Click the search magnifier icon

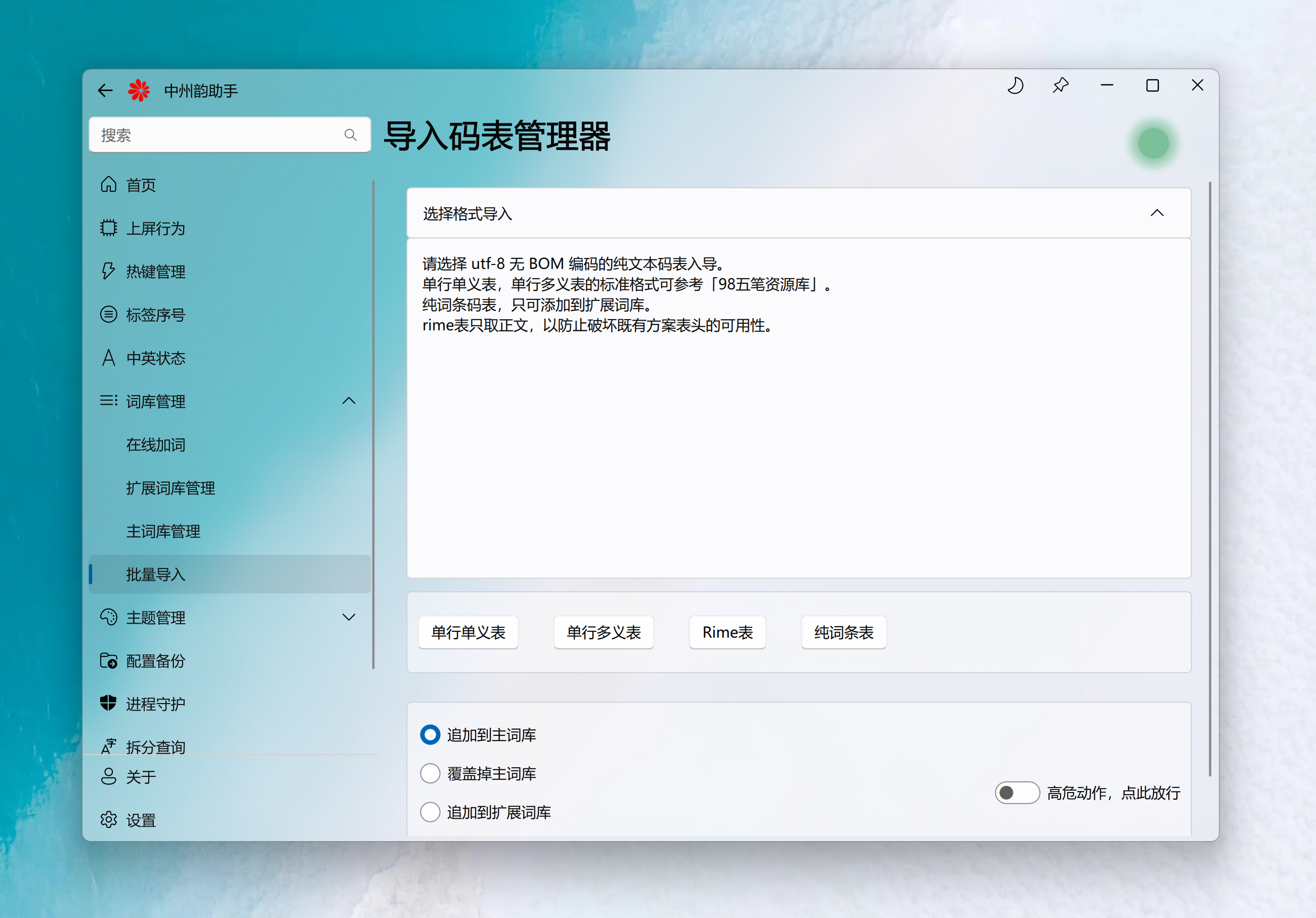pyautogui.click(x=350, y=135)
